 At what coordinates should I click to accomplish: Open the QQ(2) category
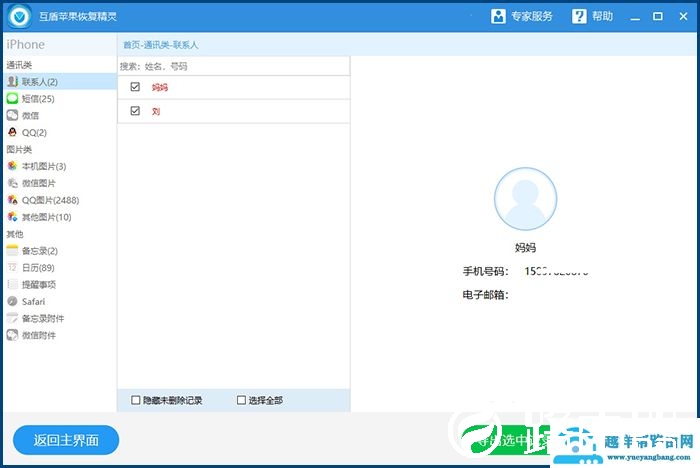(34, 133)
